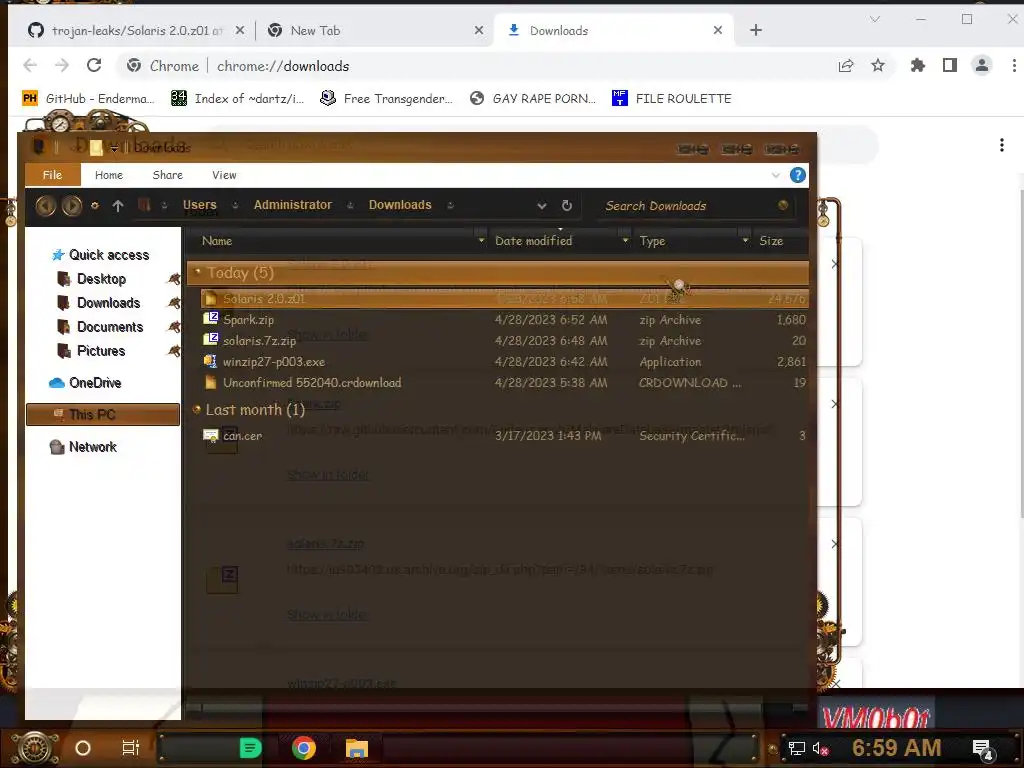The width and height of the screenshot is (1024, 768).
Task: Close the New Tab tab
Action: [479, 30]
